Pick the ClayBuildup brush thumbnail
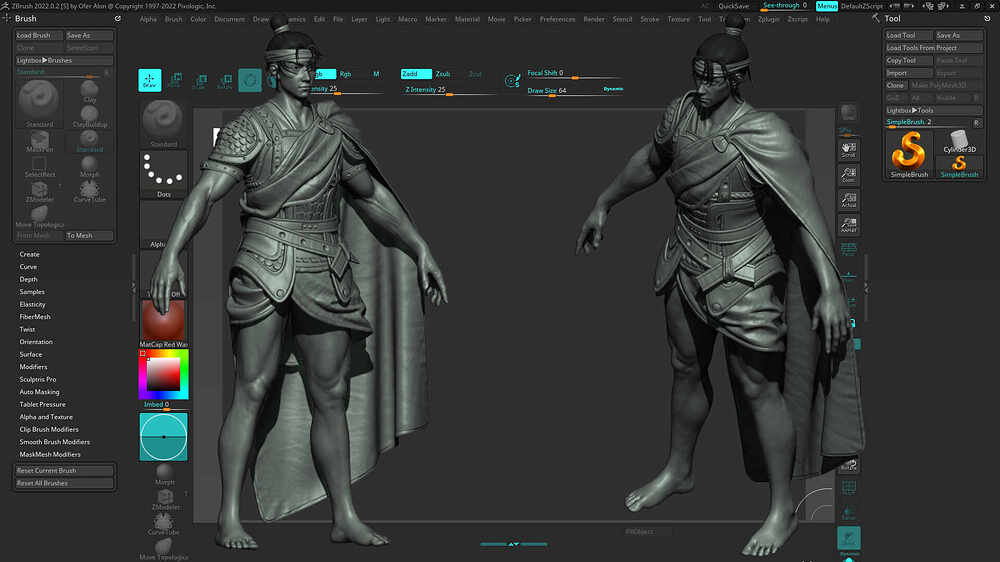Image resolution: width=1000 pixels, height=562 pixels. click(x=89, y=117)
